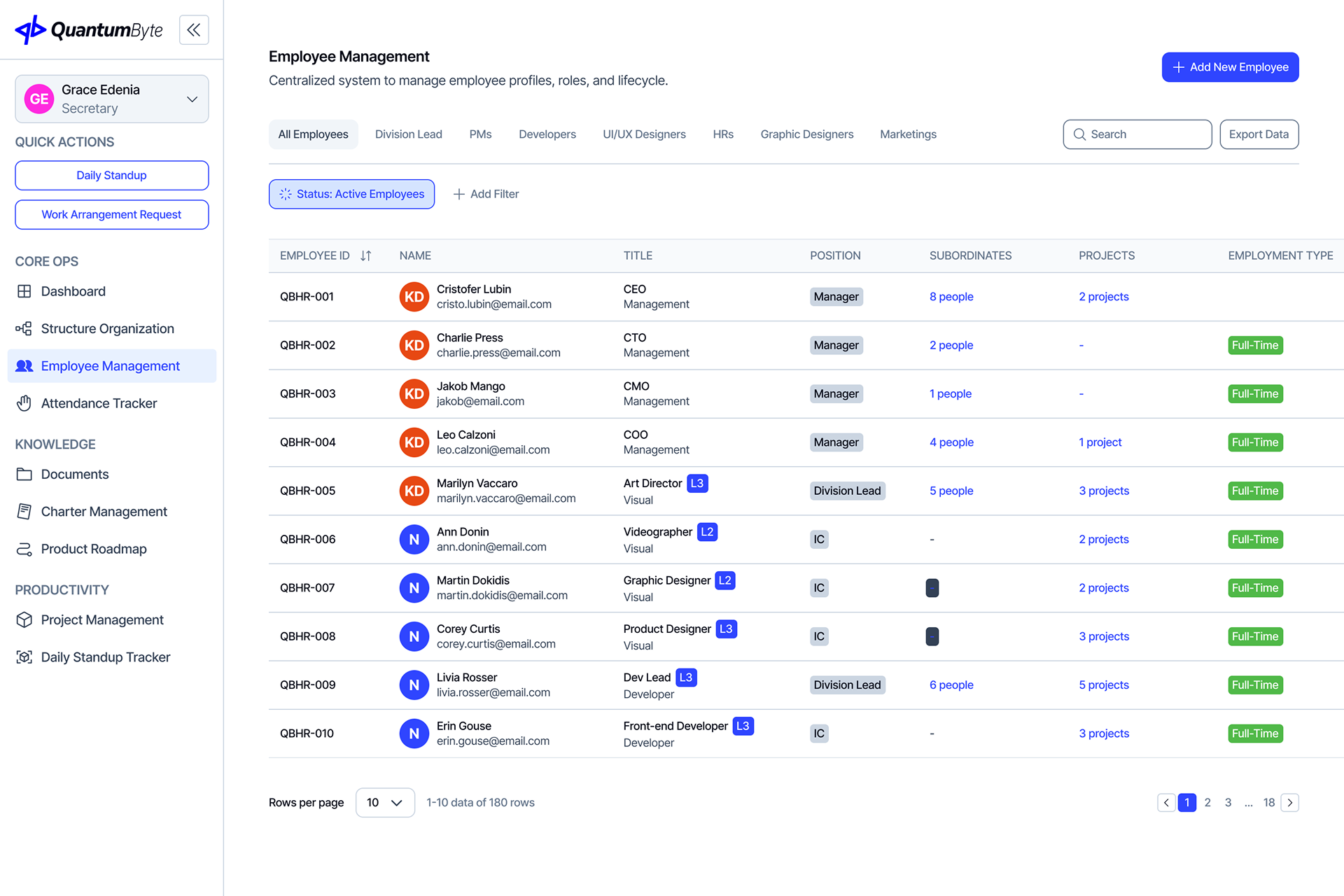The image size is (1344, 896).
Task: Expand Grace Edenia profile dropdown
Action: point(192,99)
